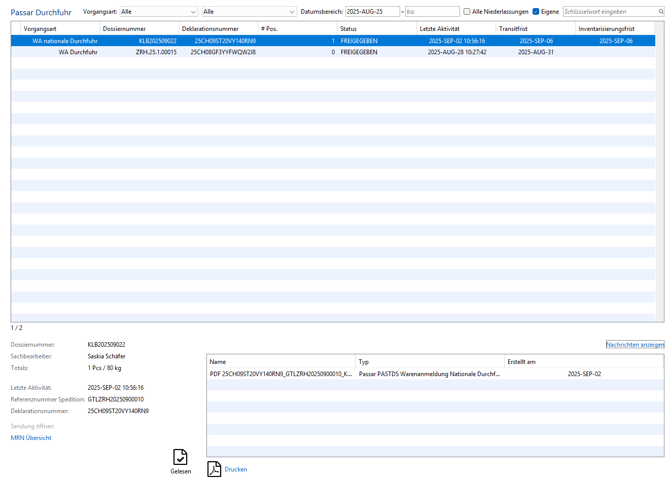
Task: Select the WA nationale Durchfuhr row
Action: point(333,41)
